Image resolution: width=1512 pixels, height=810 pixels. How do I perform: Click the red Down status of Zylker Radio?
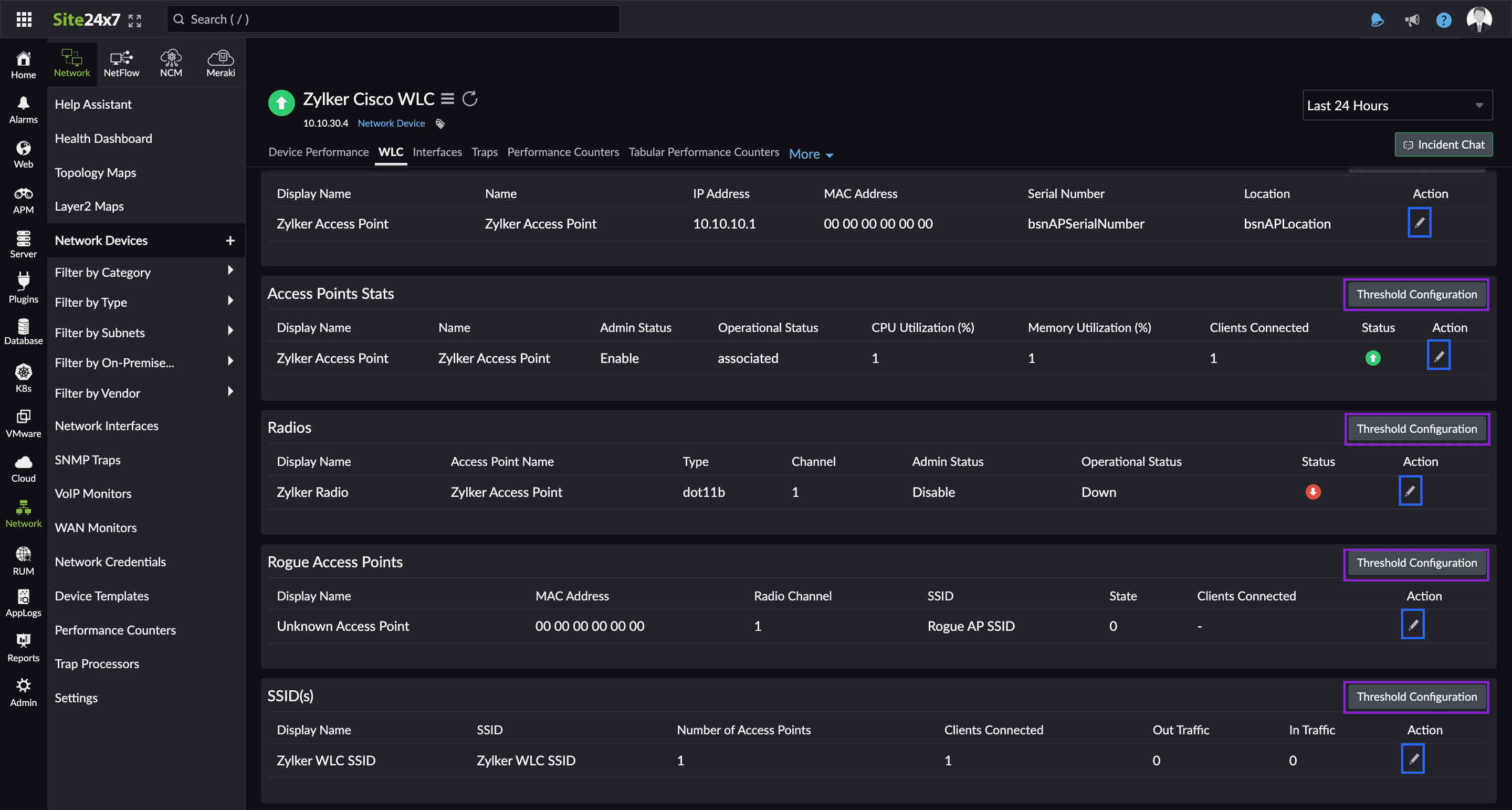coord(1313,492)
